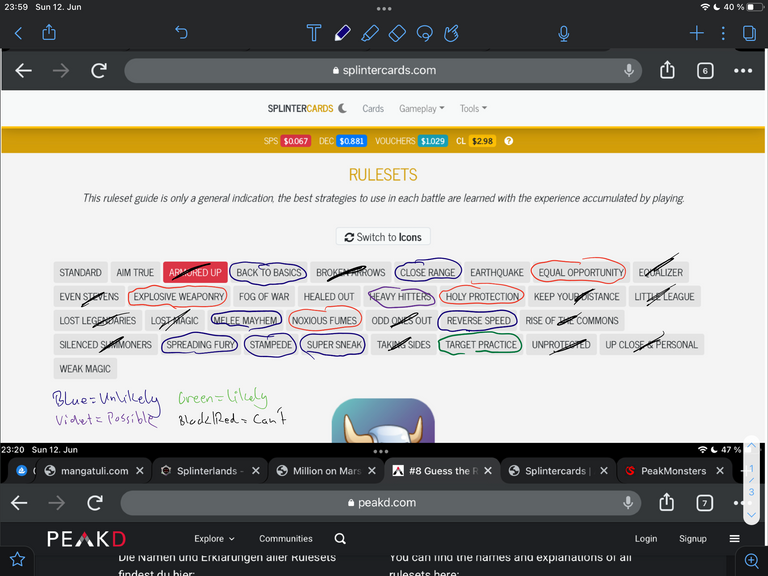Click the question mark help icon
The image size is (768, 576).
pyautogui.click(x=508, y=141)
